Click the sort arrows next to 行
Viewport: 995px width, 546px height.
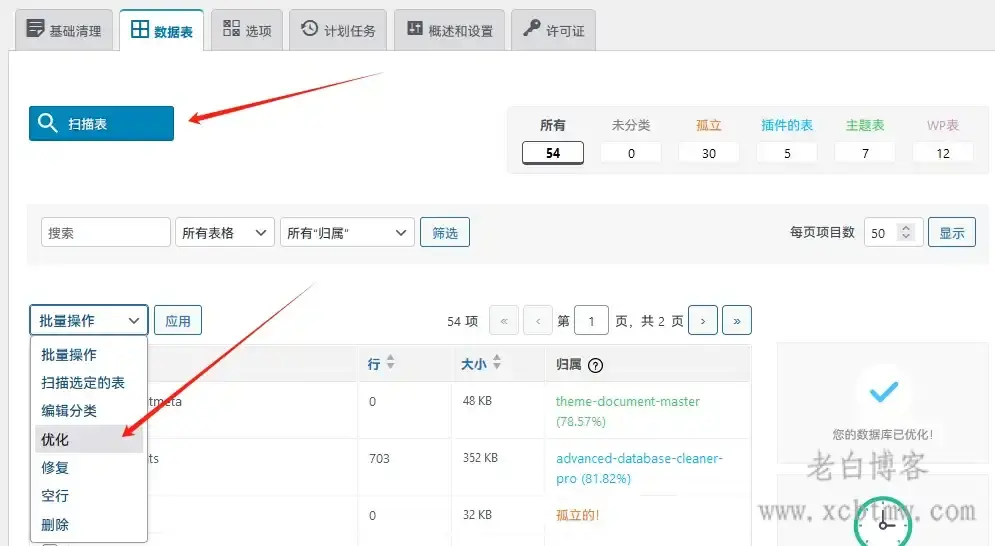390,362
